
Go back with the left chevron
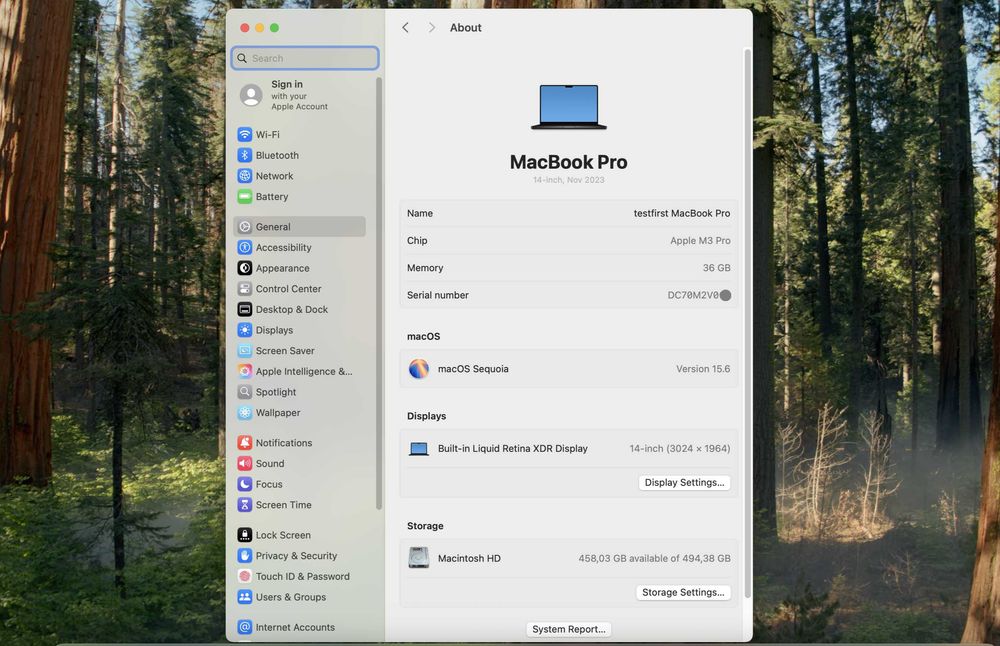tap(406, 27)
